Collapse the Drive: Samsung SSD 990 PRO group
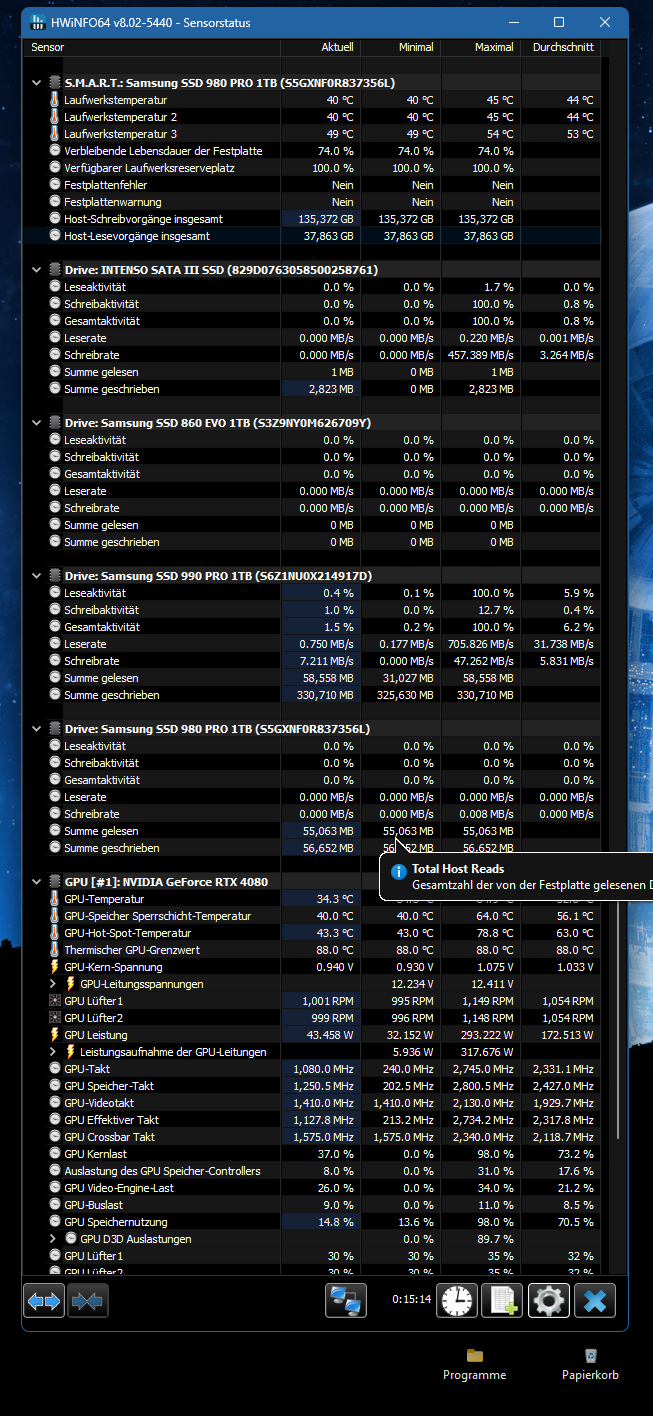Viewport: 653px width, 1416px height. [37, 576]
